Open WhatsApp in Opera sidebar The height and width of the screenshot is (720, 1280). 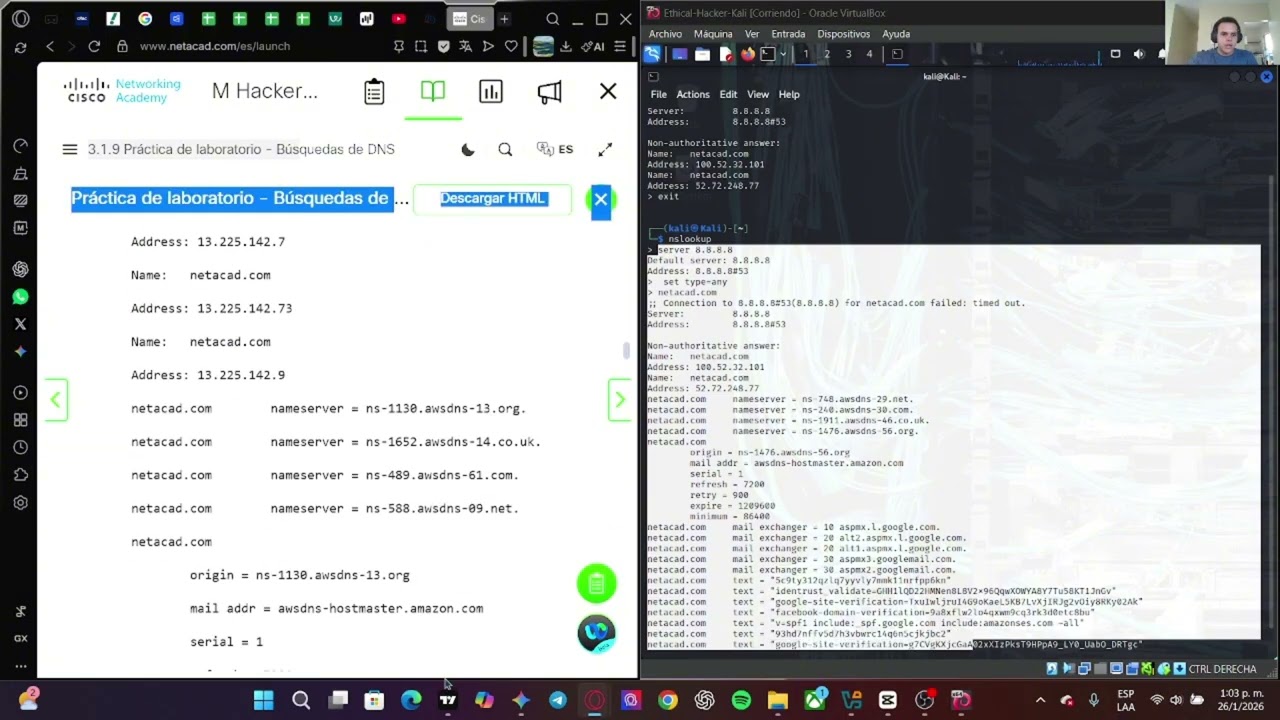click(x=20, y=297)
